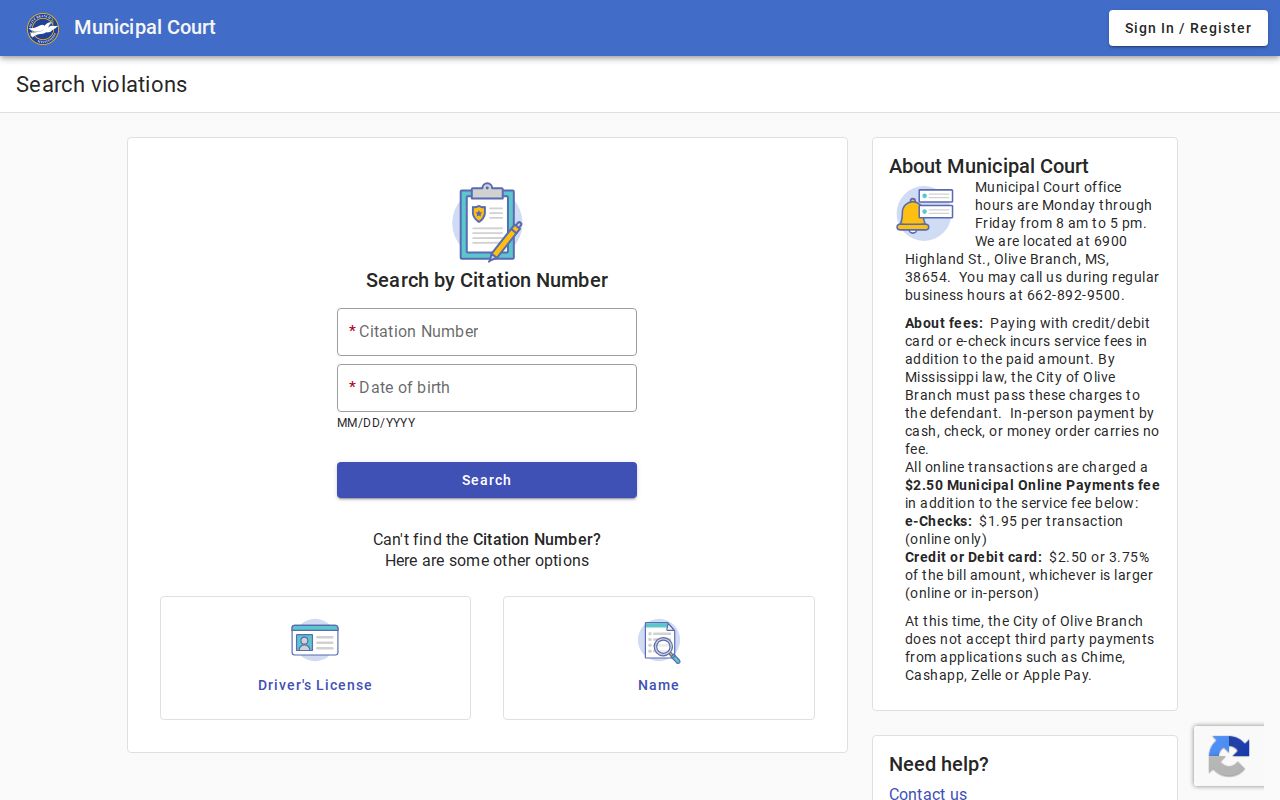Click the 'Can't find the Citation Number?' text
Viewport: 1280px width, 800px height.
[487, 539]
